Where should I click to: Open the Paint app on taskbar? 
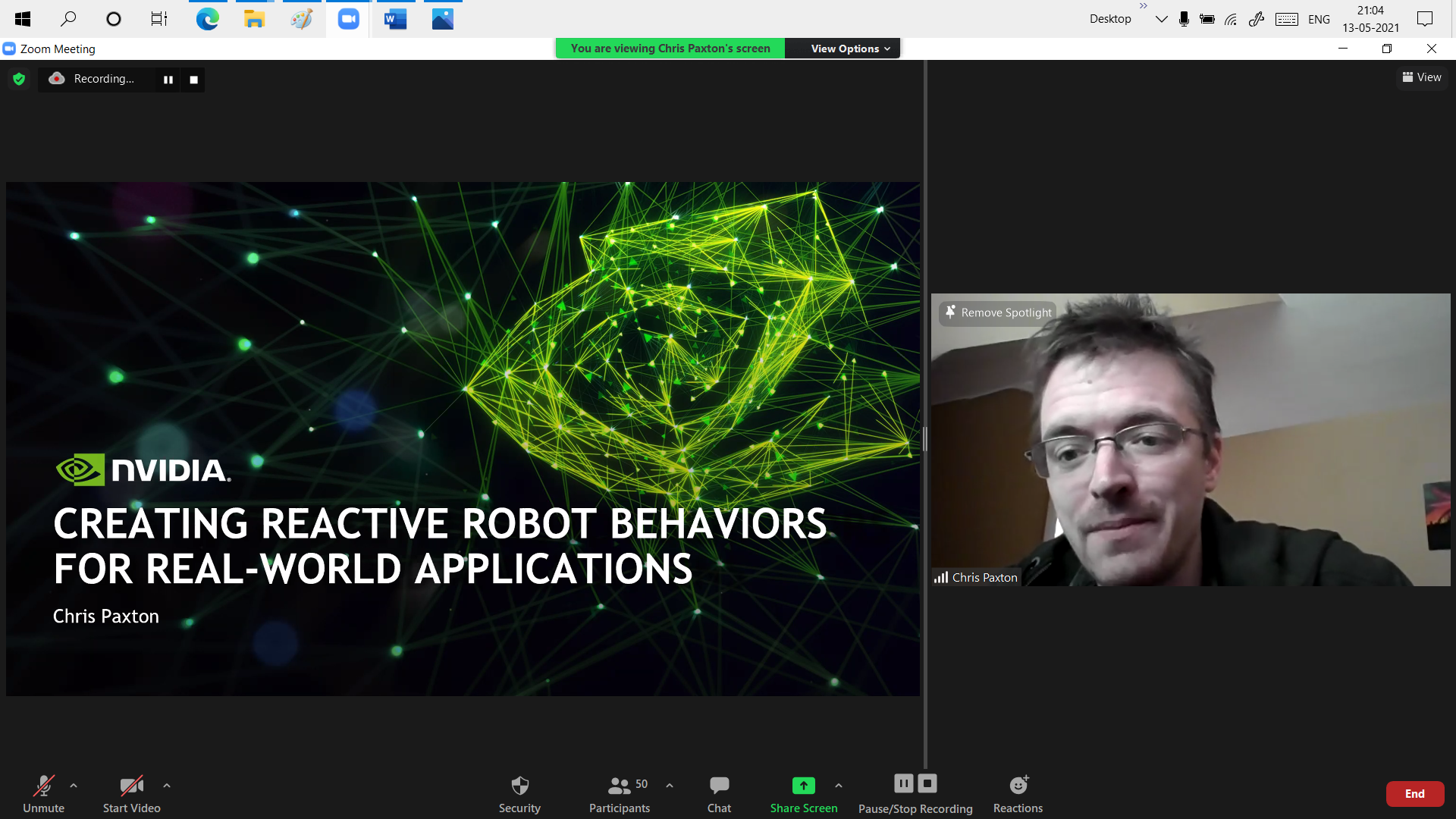(x=301, y=19)
